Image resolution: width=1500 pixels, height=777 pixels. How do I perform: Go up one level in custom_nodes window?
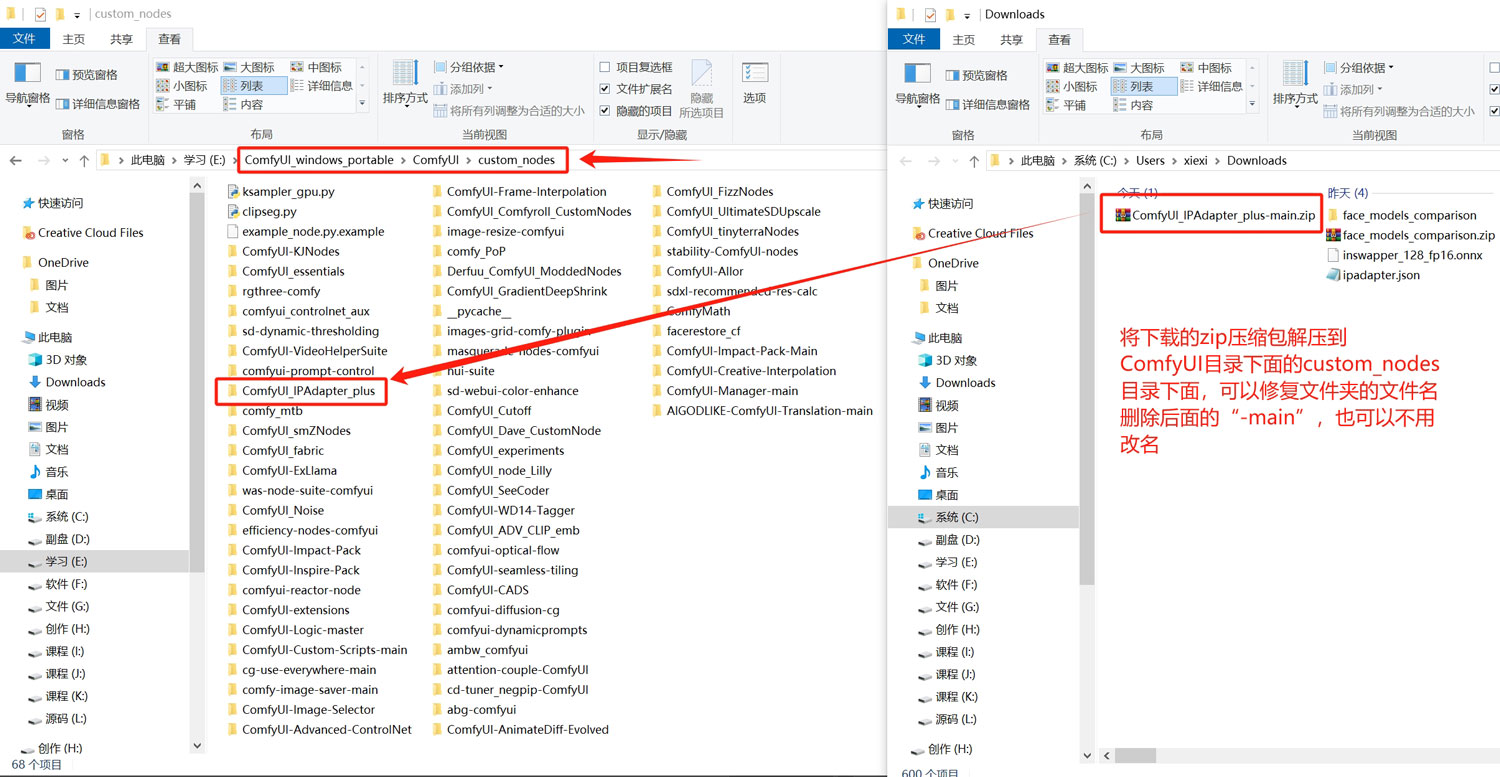[x=84, y=160]
